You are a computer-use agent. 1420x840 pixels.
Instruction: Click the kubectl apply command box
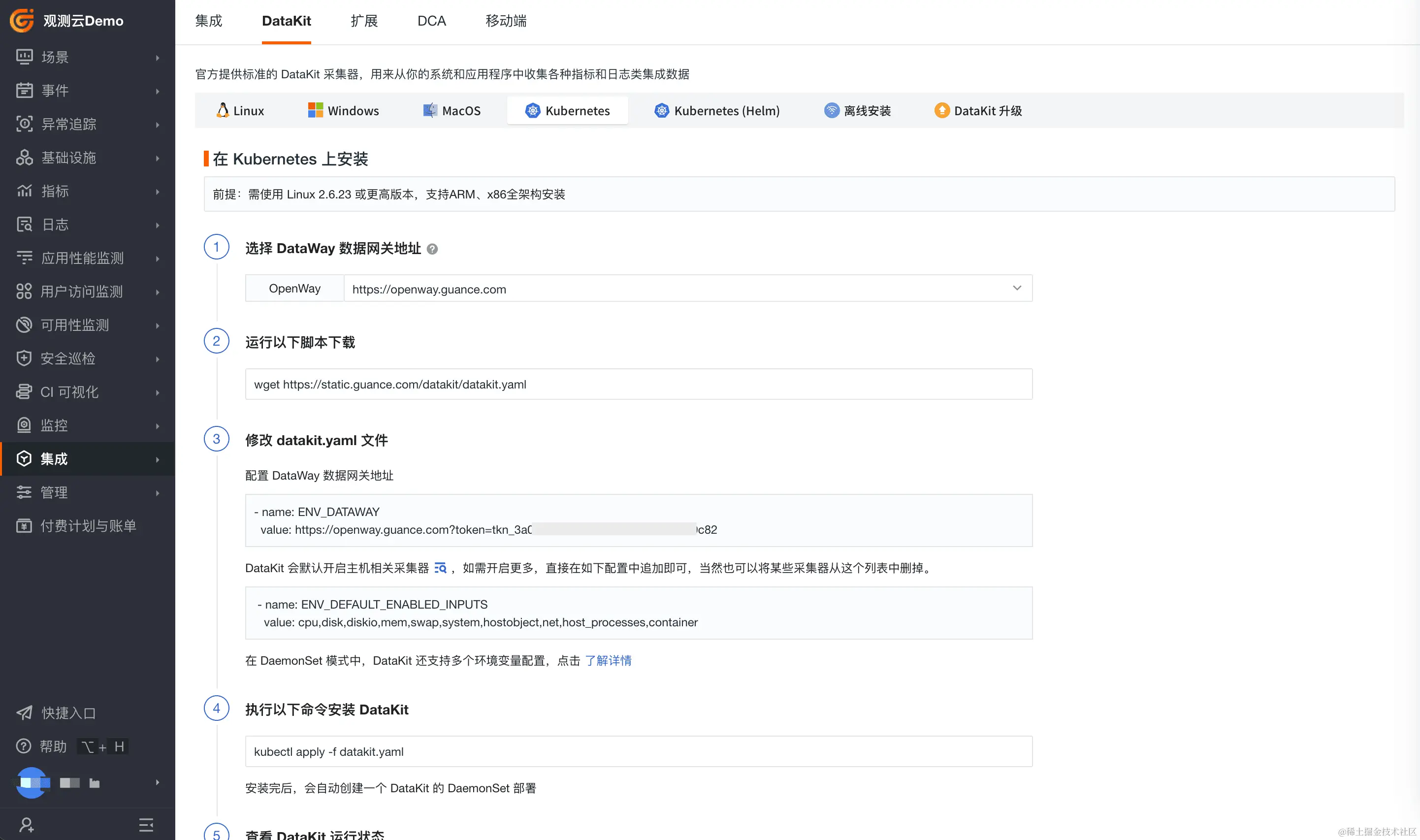pyautogui.click(x=639, y=752)
